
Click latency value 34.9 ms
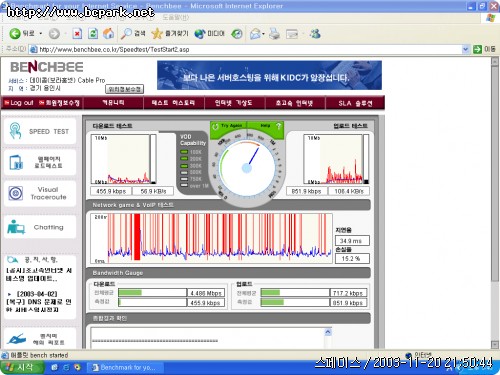tap(352, 240)
